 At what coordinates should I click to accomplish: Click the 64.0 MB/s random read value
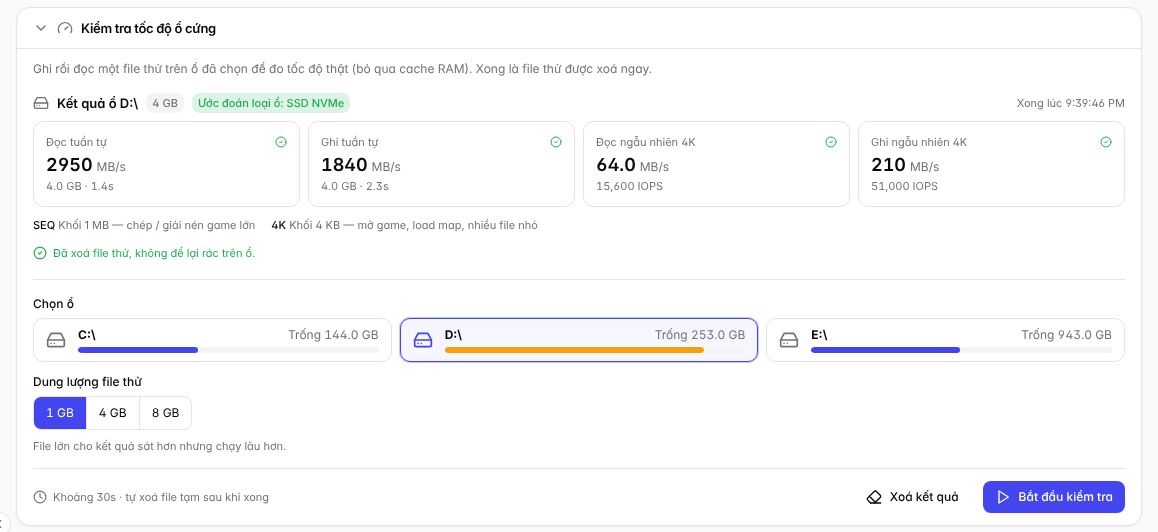pyautogui.click(x=632, y=165)
